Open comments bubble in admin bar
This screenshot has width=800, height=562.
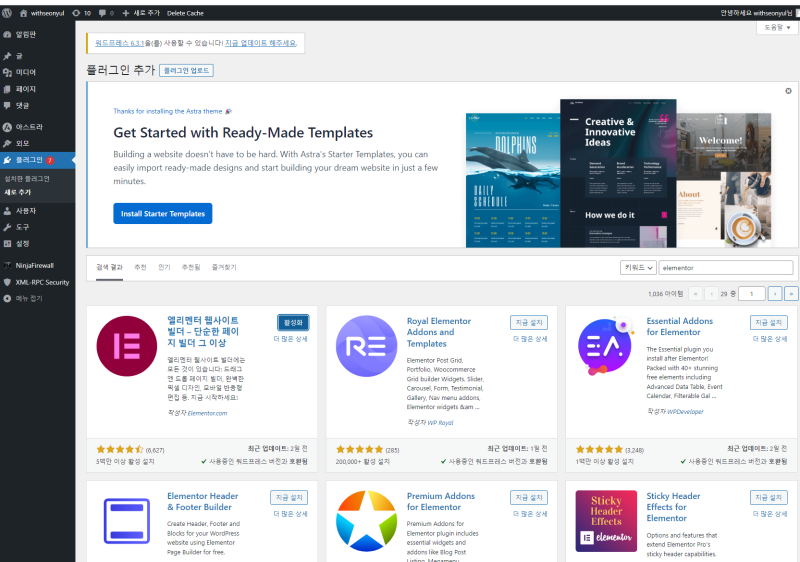[103, 13]
